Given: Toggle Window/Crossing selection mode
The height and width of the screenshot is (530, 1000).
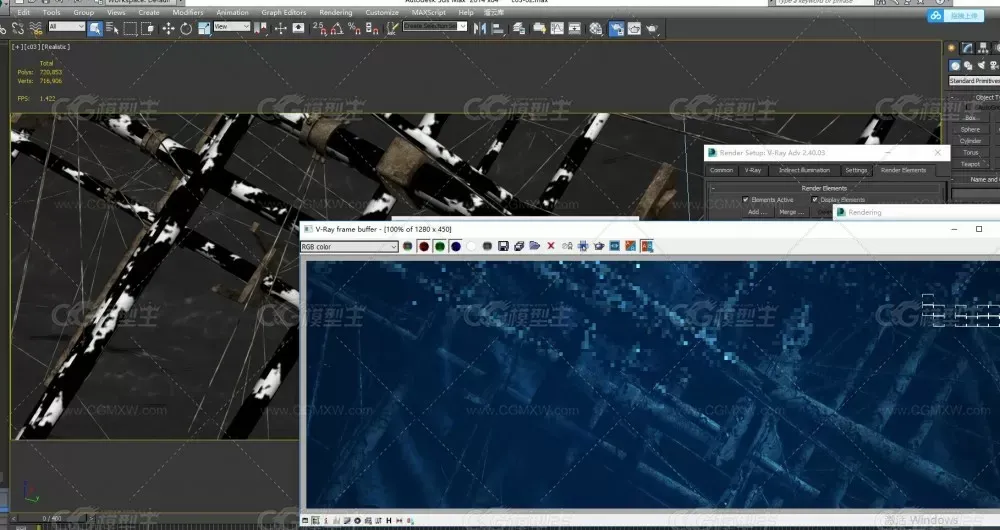Looking at the screenshot, I should click(148, 28).
